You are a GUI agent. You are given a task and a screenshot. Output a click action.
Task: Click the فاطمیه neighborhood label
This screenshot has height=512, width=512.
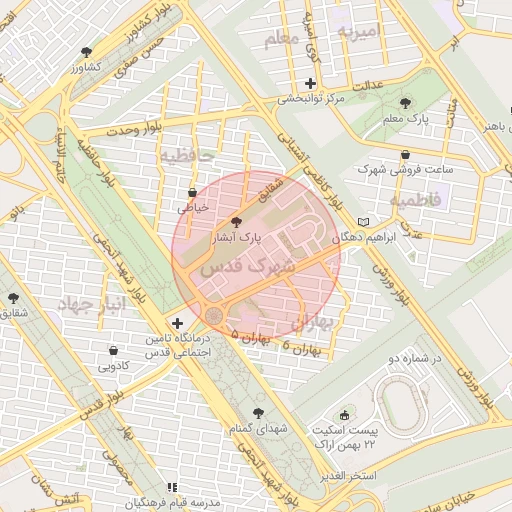pyautogui.click(x=416, y=200)
